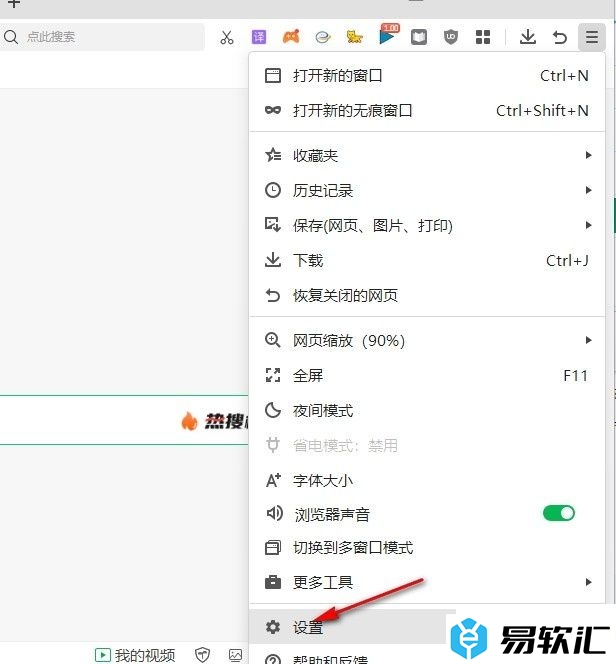Image resolution: width=616 pixels, height=664 pixels.
Task: Click the 收藏夹 star list icon
Action: [273, 155]
